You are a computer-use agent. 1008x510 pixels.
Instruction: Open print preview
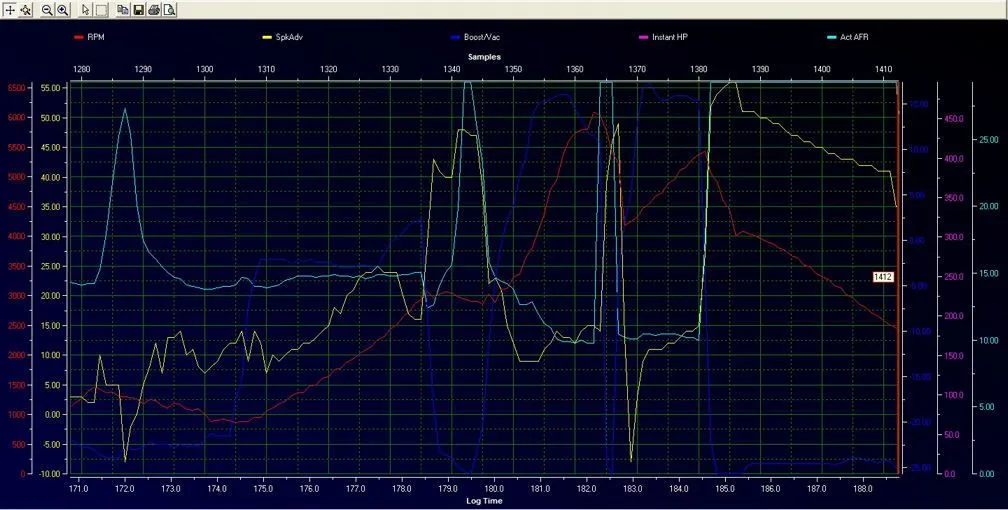[x=170, y=10]
